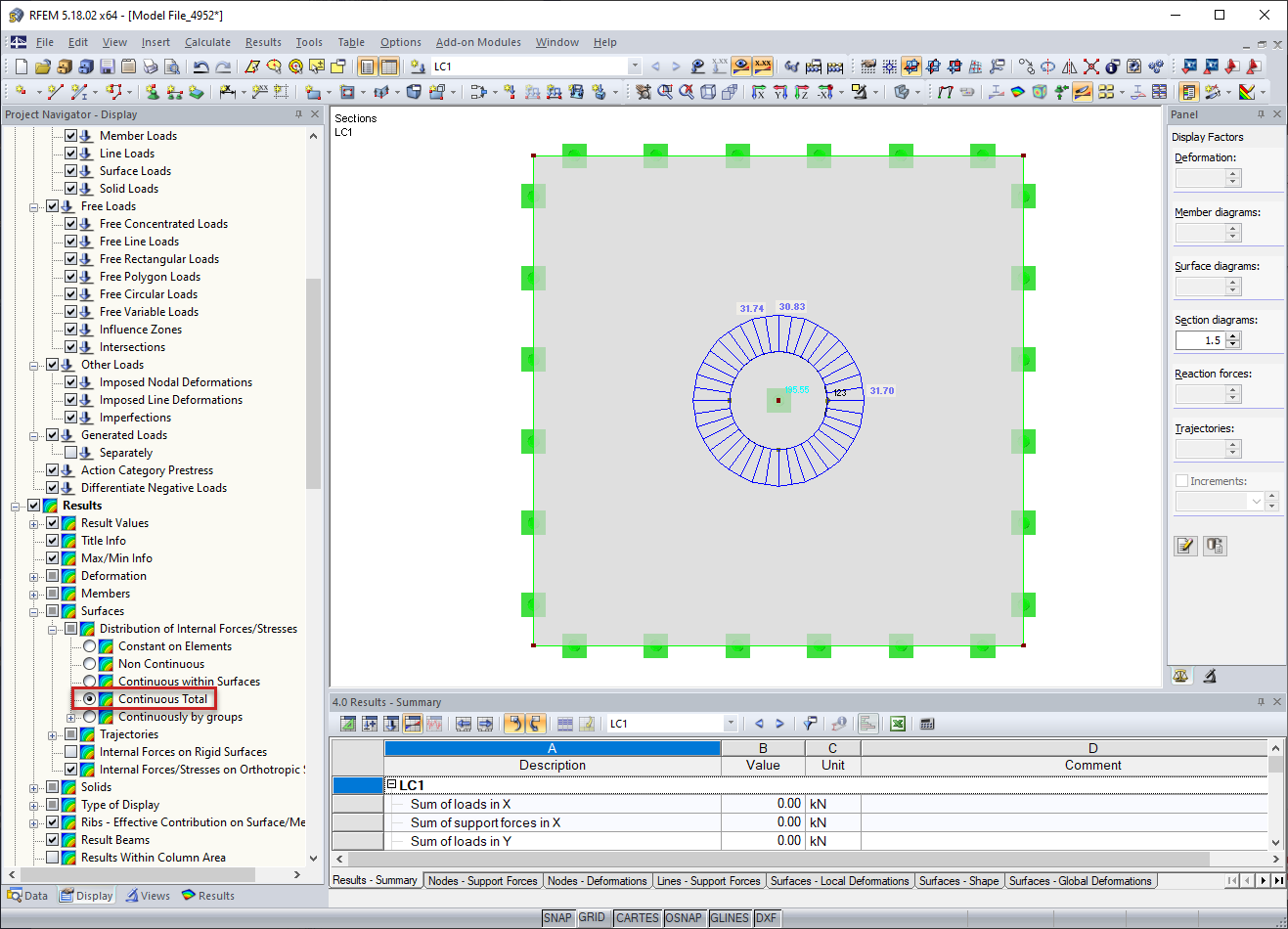Viewport: 1288px width, 929px height.
Task: View in Z direction using the toolbar icon
Action: point(802,92)
